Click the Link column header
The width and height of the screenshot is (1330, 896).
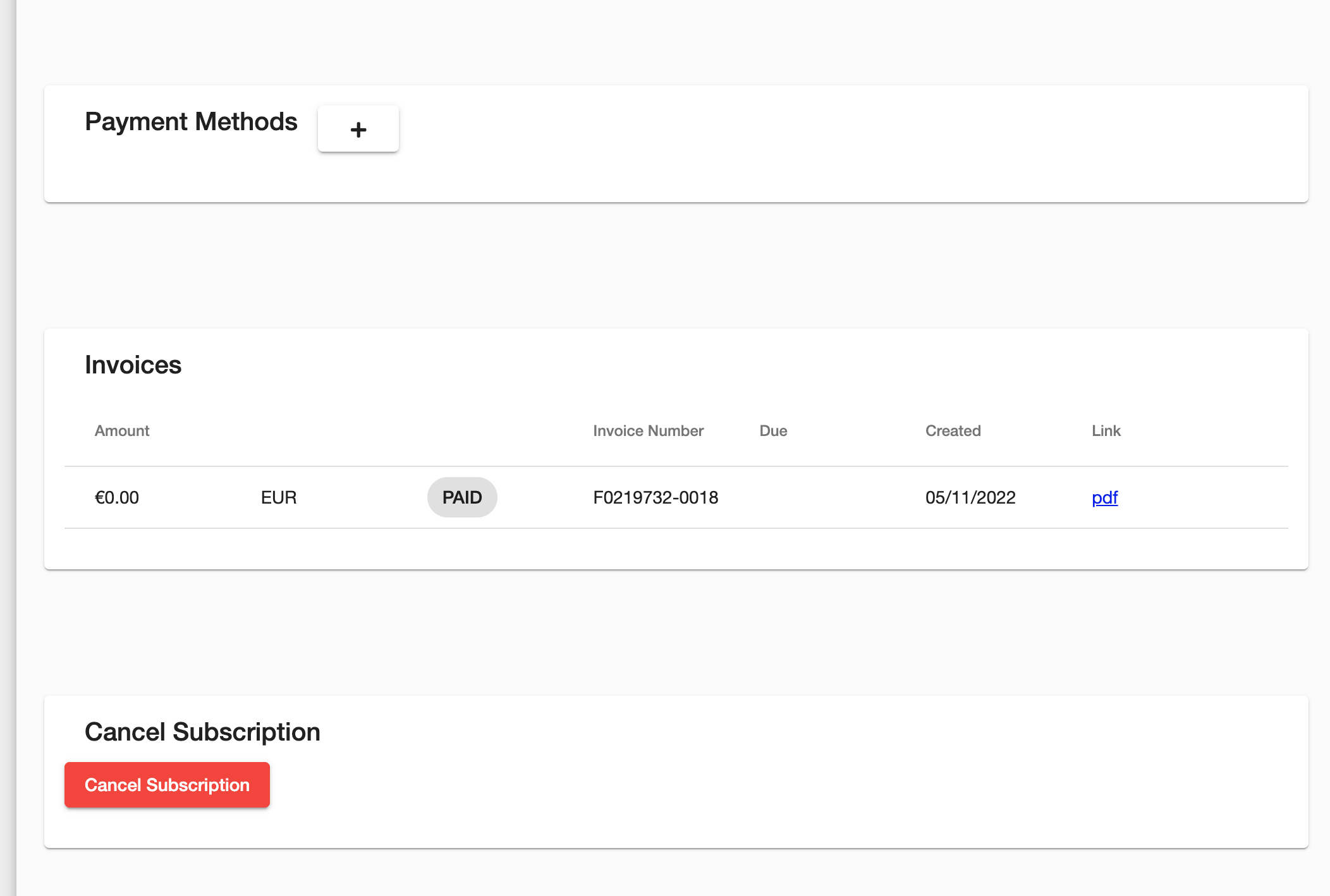[x=1106, y=431]
